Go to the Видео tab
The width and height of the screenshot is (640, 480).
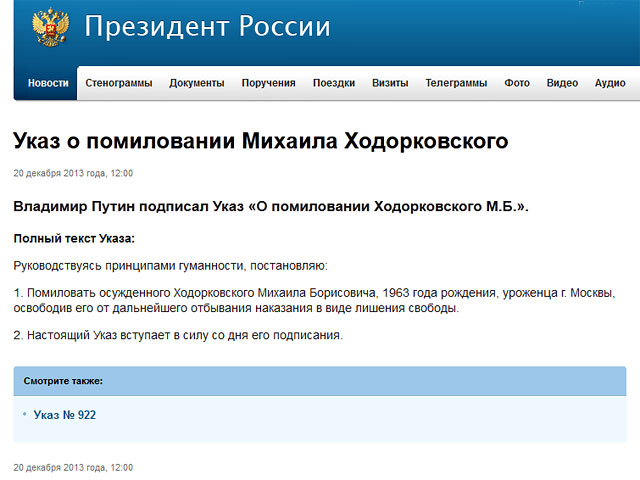click(x=562, y=83)
